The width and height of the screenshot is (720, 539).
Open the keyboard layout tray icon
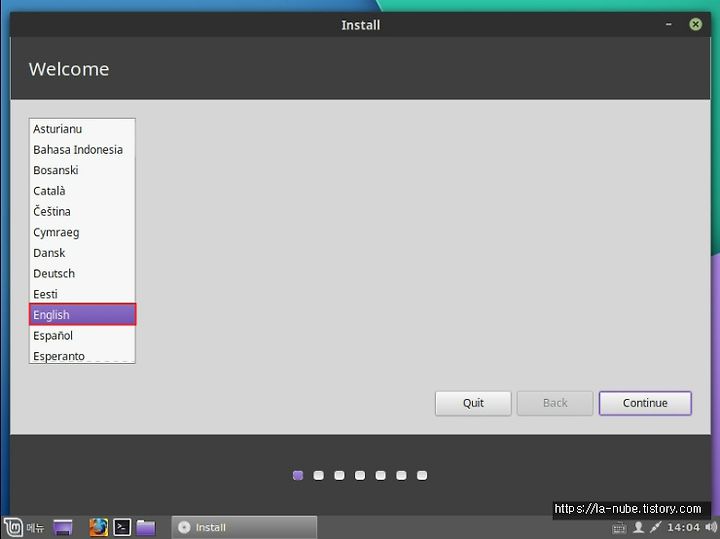click(619, 528)
